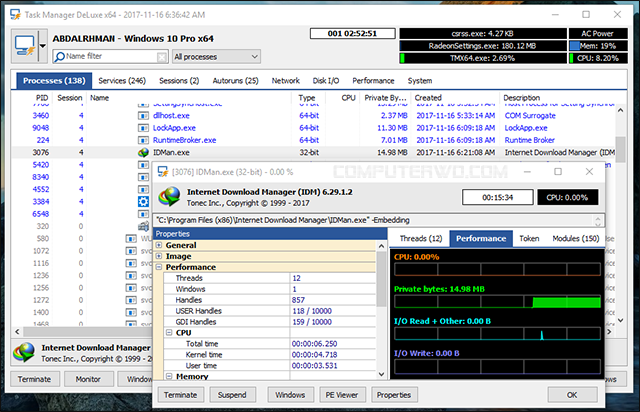Click the AC Power indicator
Viewport: 640px width, 412px height.
(x=598, y=33)
